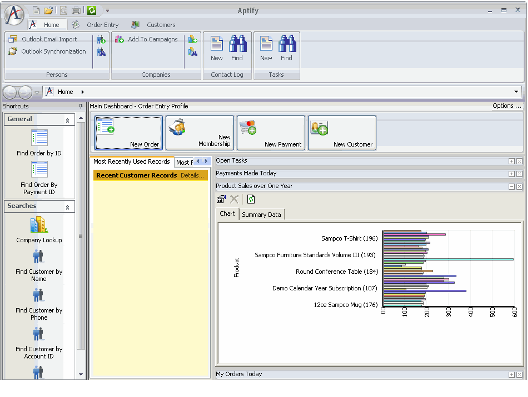Click the Find Order by ID shortcut icon
The image size is (528, 397).
(39, 137)
